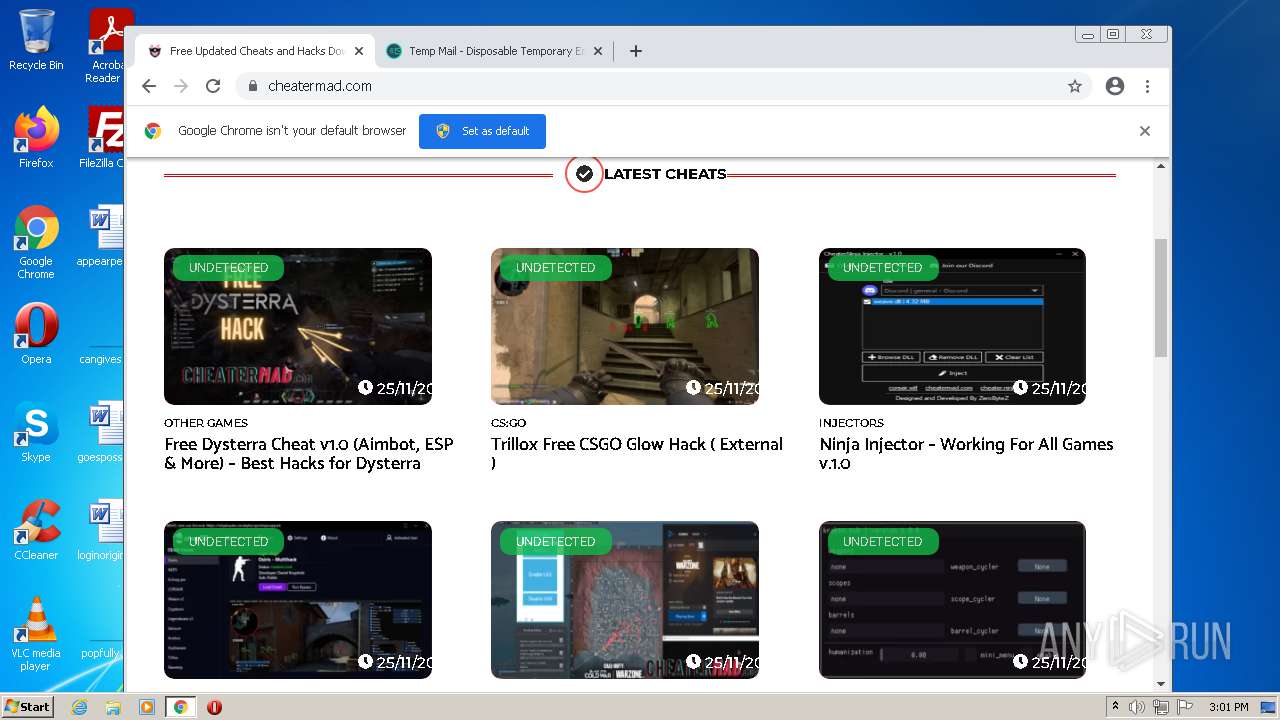Click the address bar URL cheatermad.com
The image size is (1280, 720).
320,86
